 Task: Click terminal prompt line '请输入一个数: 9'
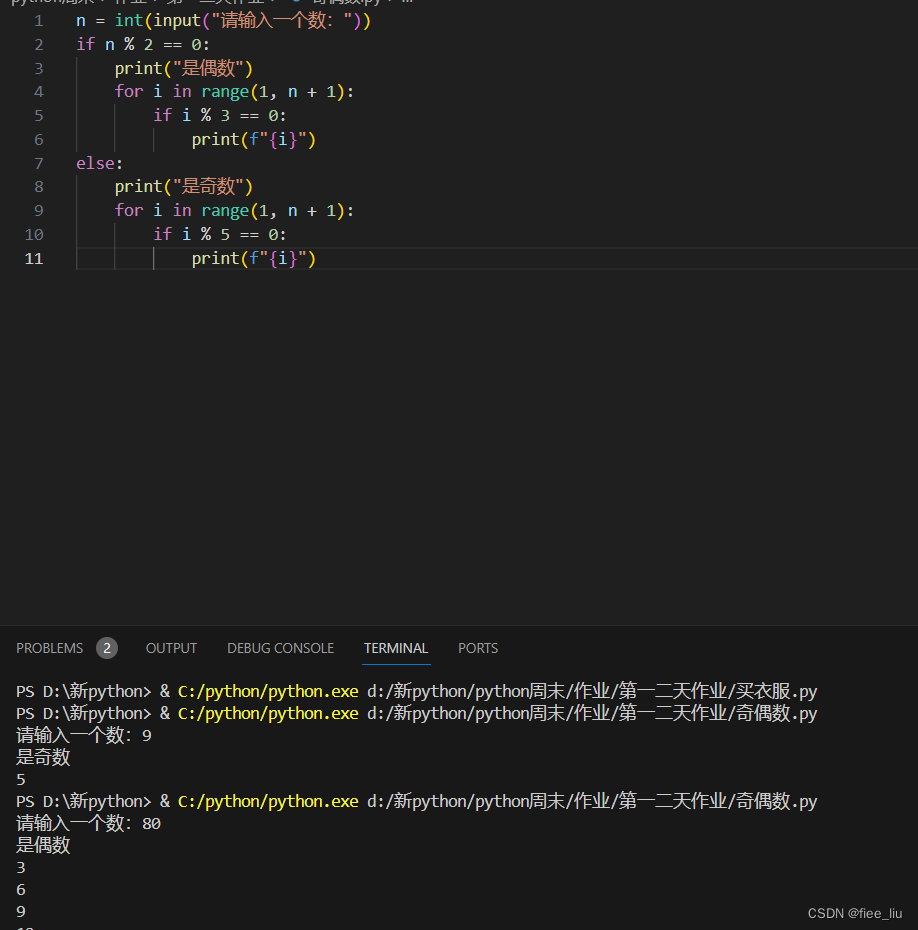(84, 735)
